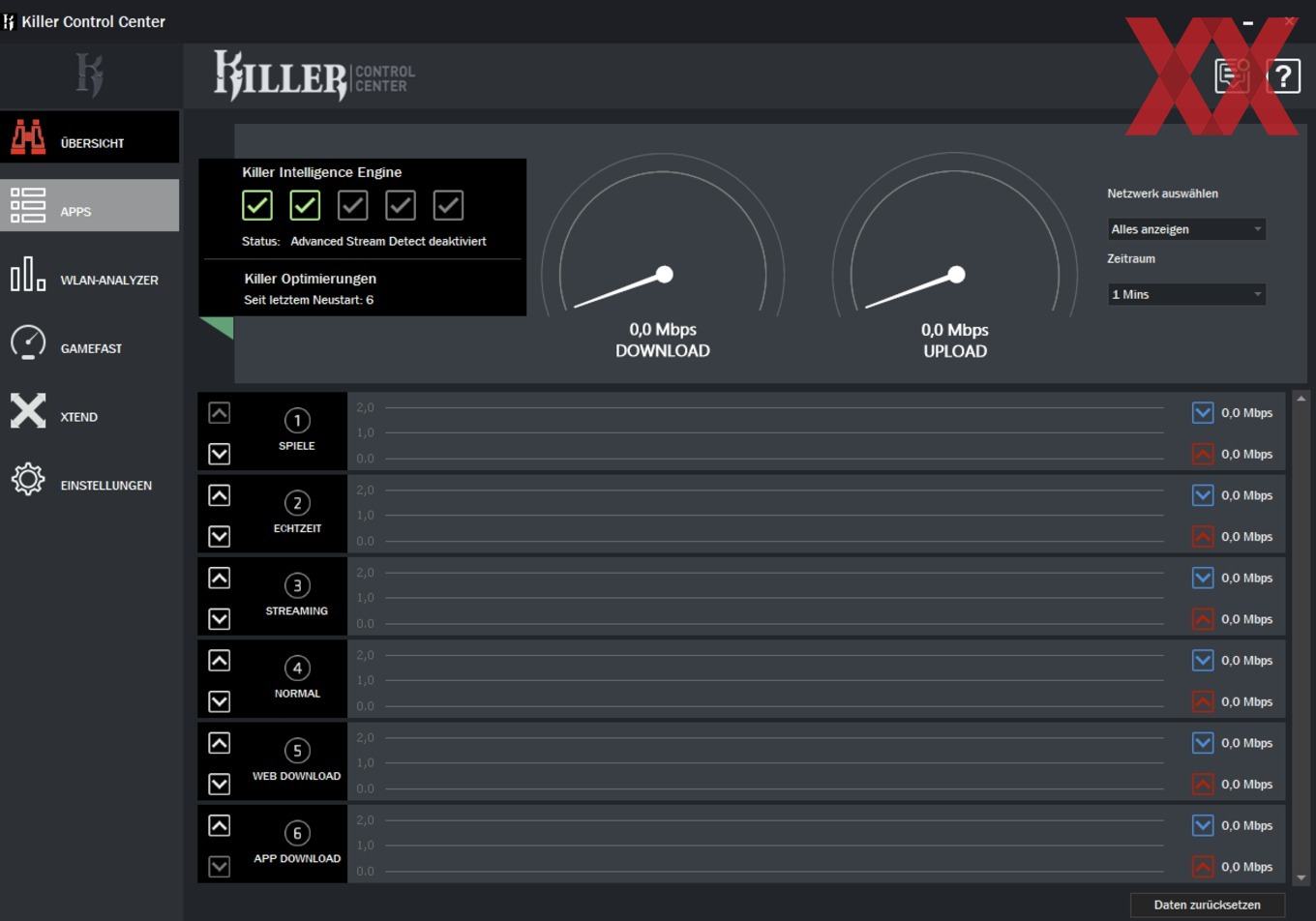
Task: Click 'Advanced Stream Detect deaktiviert' status text
Action: pos(388,241)
